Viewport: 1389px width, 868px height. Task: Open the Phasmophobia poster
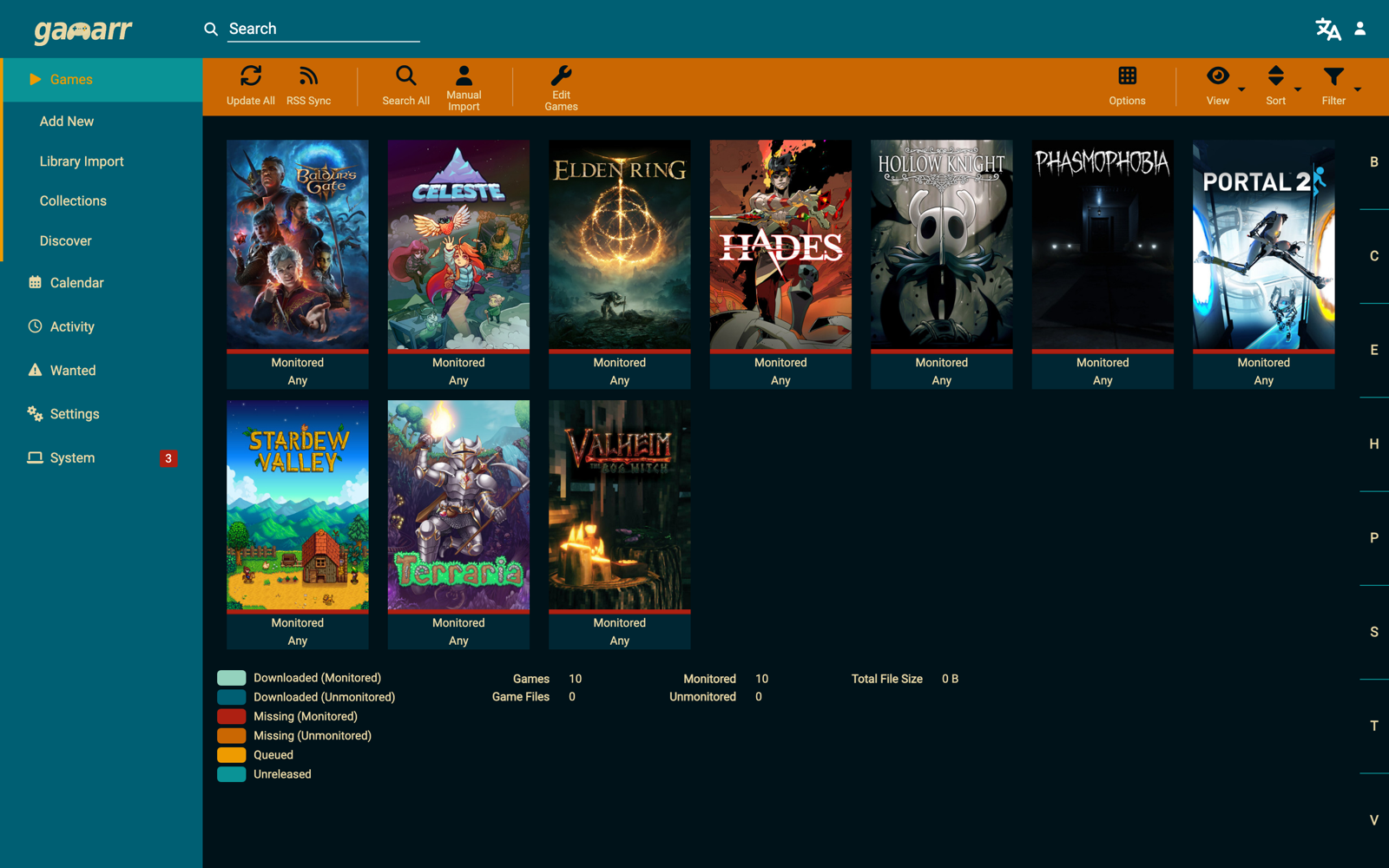coord(1103,245)
